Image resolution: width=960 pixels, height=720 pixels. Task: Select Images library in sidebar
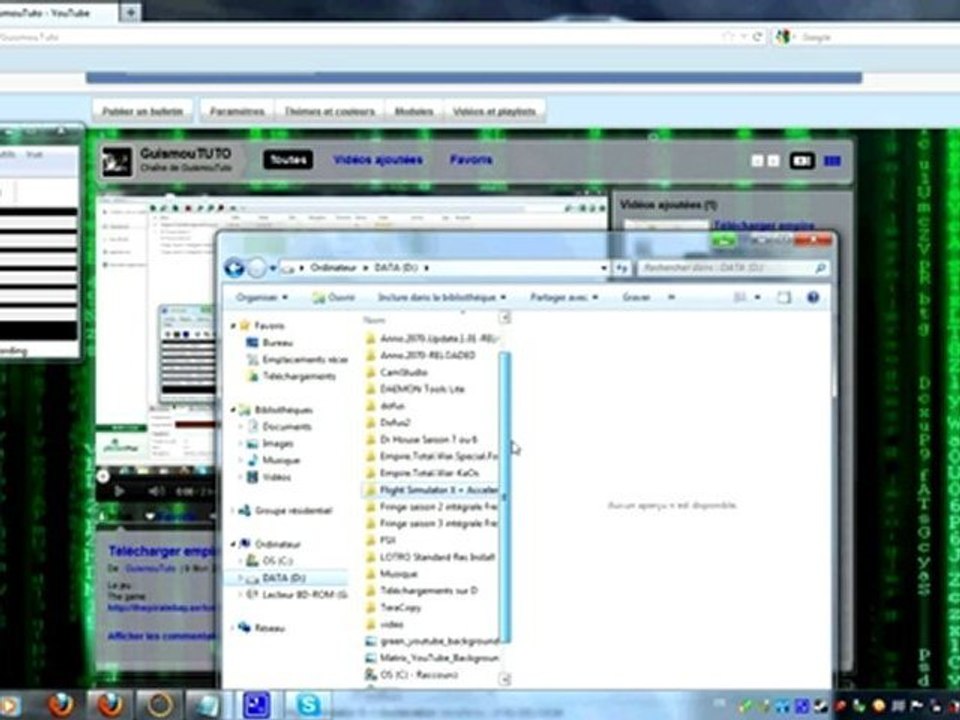pyautogui.click(x=270, y=443)
